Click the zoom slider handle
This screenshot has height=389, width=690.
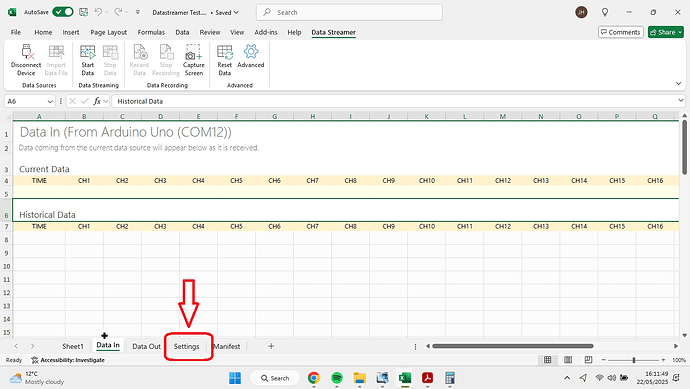(634, 360)
